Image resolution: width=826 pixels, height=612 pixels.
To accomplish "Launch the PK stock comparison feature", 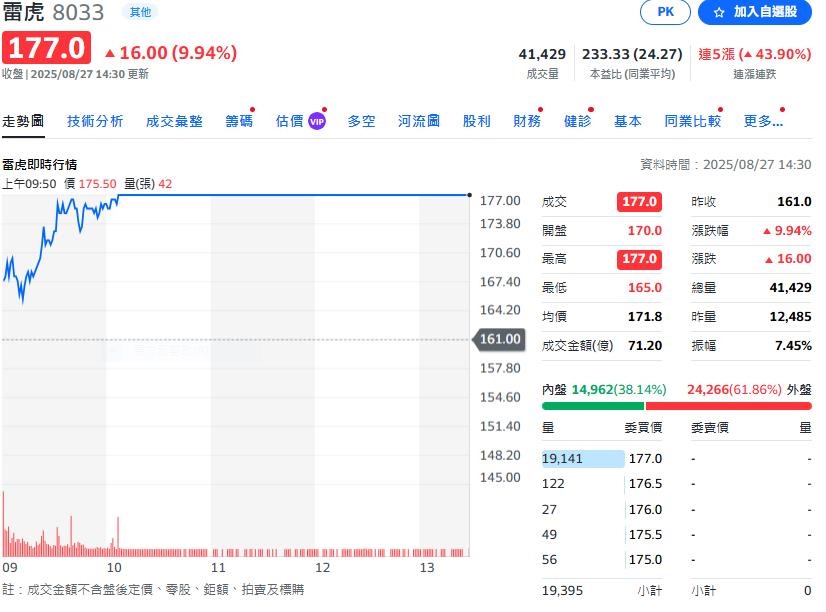I will pyautogui.click(x=664, y=13).
